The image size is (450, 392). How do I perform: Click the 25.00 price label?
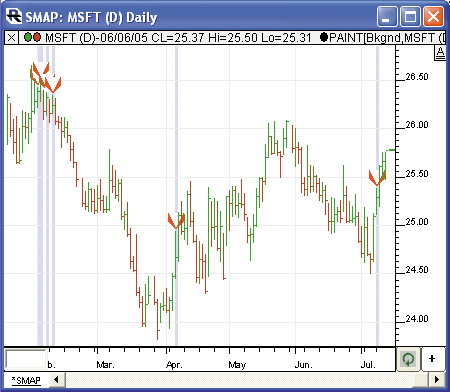pyautogui.click(x=417, y=222)
